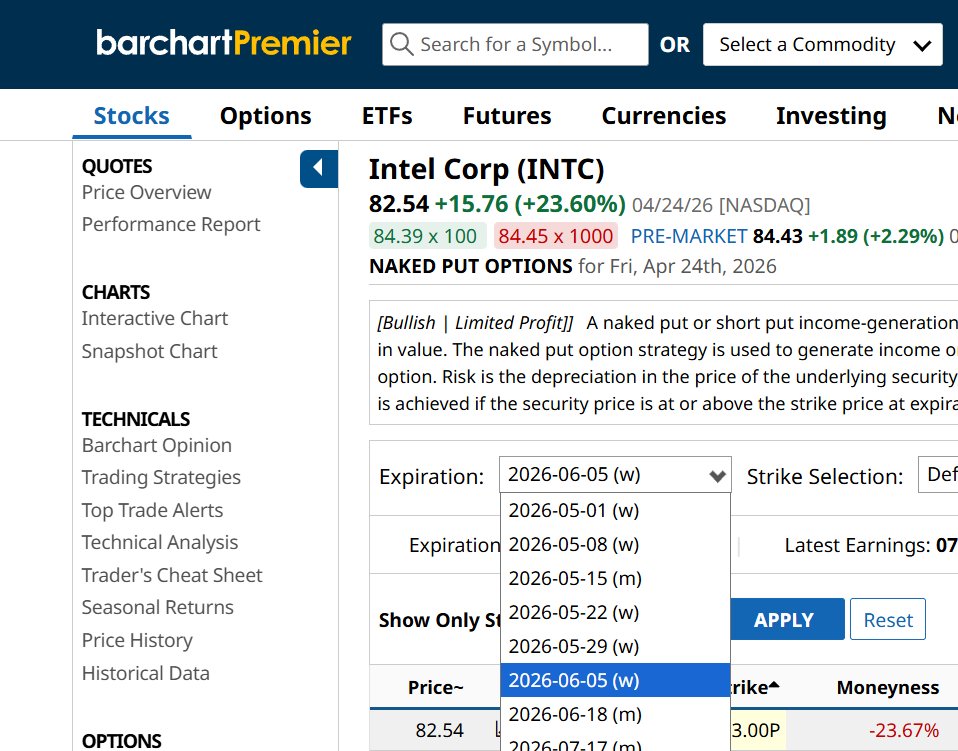Choose 2026-05-15 (m) expiration option
The image size is (958, 751).
pyautogui.click(x=574, y=578)
